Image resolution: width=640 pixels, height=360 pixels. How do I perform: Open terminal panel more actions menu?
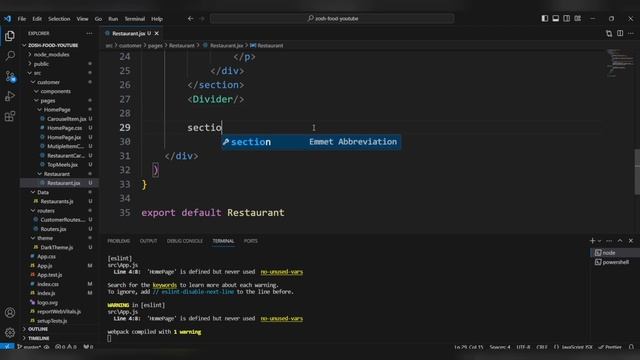(609, 241)
